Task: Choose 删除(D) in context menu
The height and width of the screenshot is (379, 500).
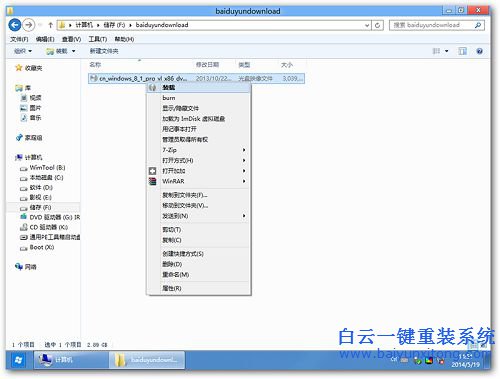Action: pos(199,264)
